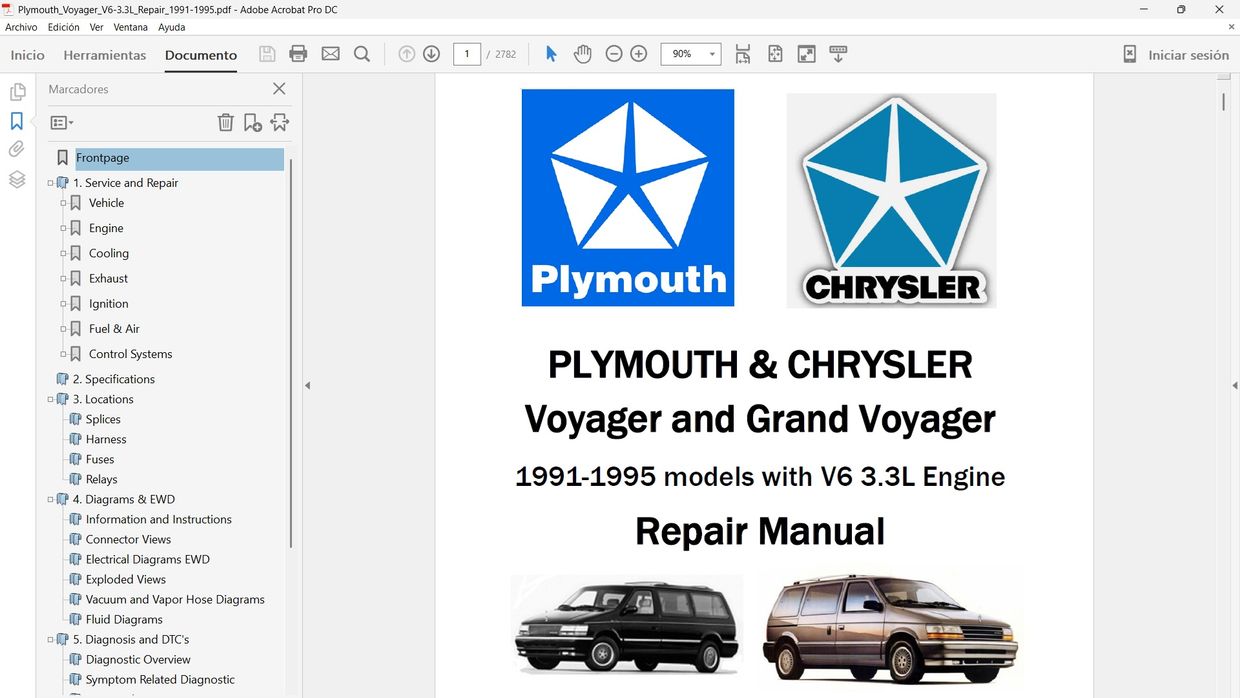Open Information and Instructions bookmark
The width and height of the screenshot is (1240, 698).
click(x=159, y=519)
